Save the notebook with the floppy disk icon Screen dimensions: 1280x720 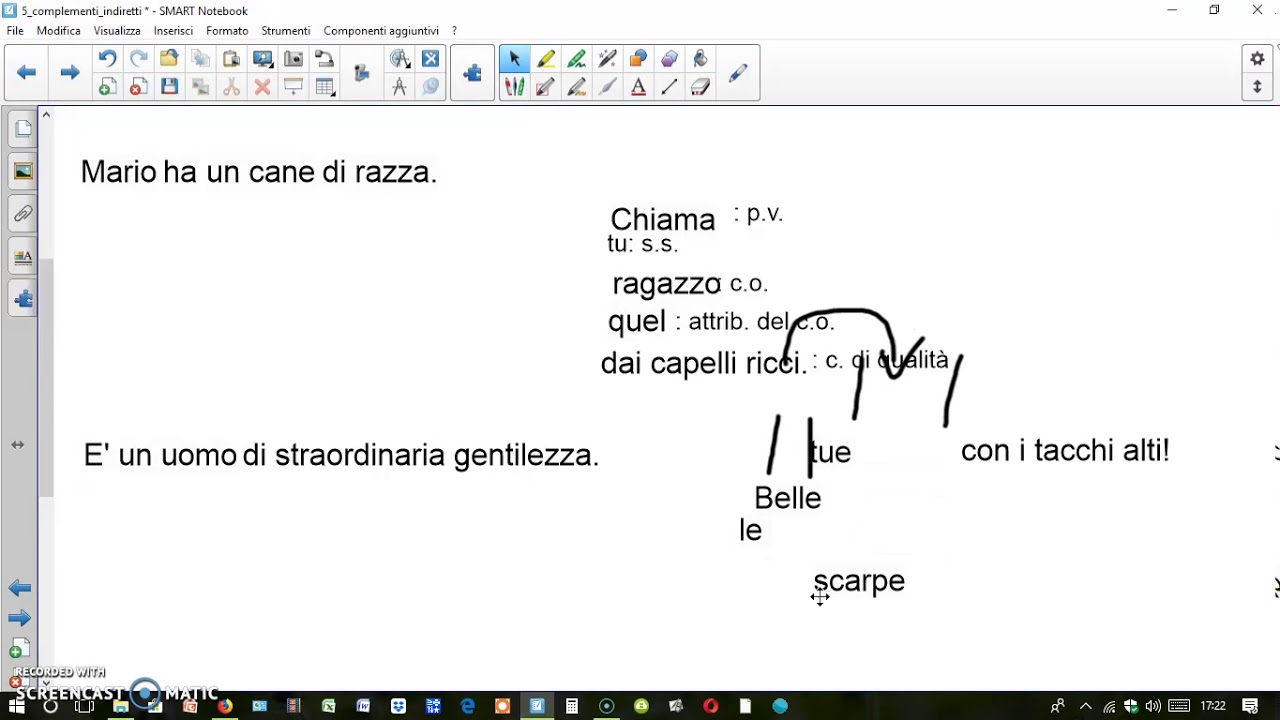click(169, 87)
